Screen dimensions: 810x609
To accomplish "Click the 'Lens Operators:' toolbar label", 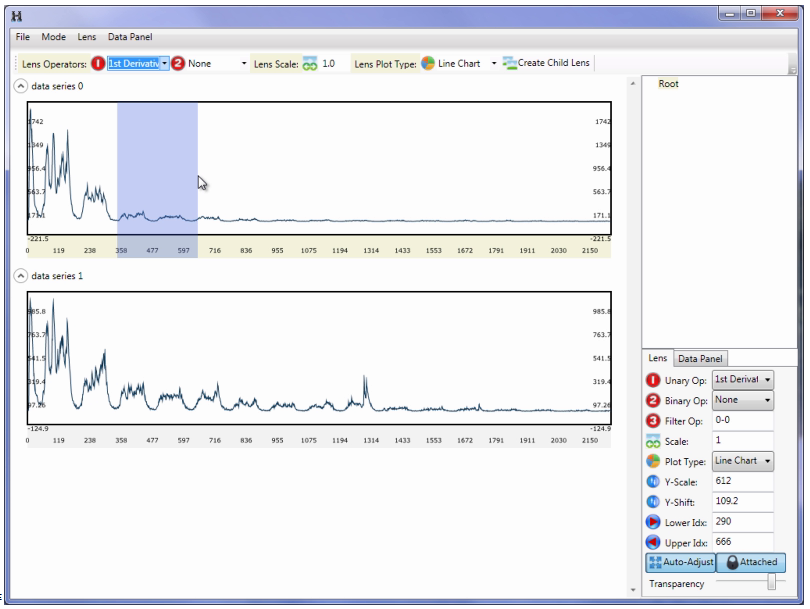I will pyautogui.click(x=54, y=64).
